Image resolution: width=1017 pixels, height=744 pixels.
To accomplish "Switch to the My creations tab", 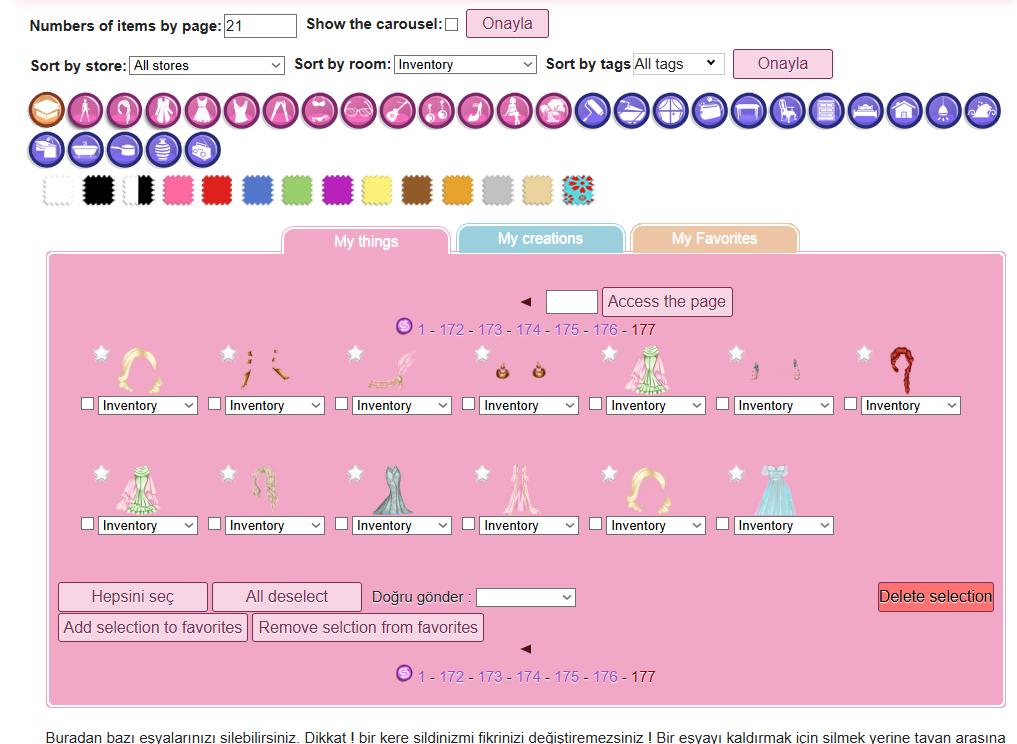I will pyautogui.click(x=540, y=239).
